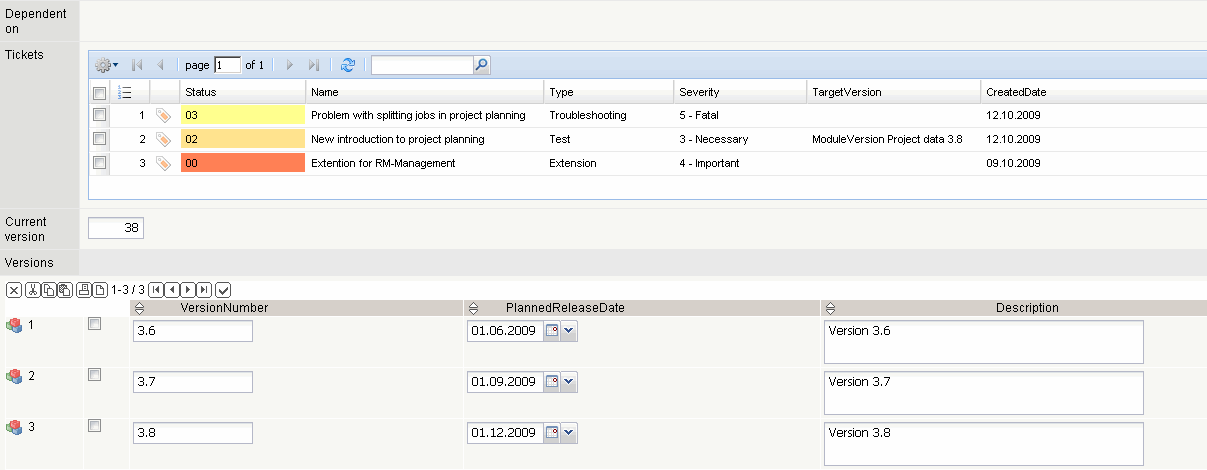Click the VersionNumber field containing 3.7
Image resolution: width=1207 pixels, height=470 pixels.
coord(193,382)
